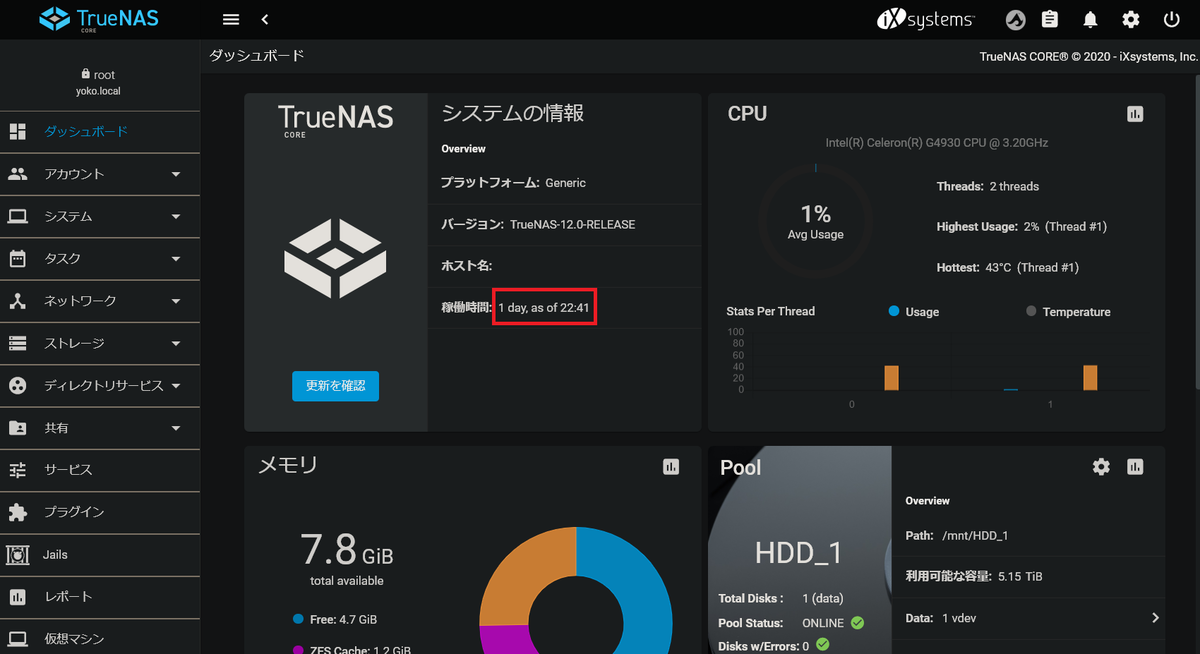Open CPU reports chart icon
The image size is (1200, 654).
(1134, 114)
